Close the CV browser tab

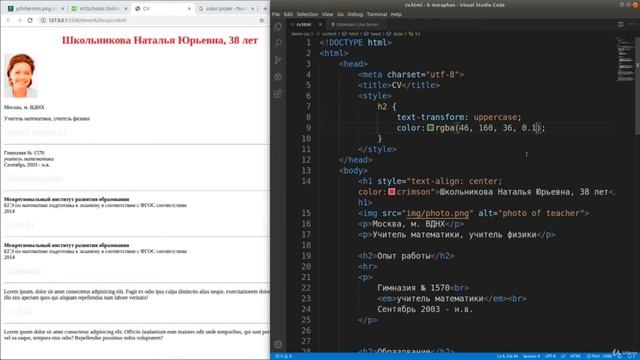click(x=189, y=9)
